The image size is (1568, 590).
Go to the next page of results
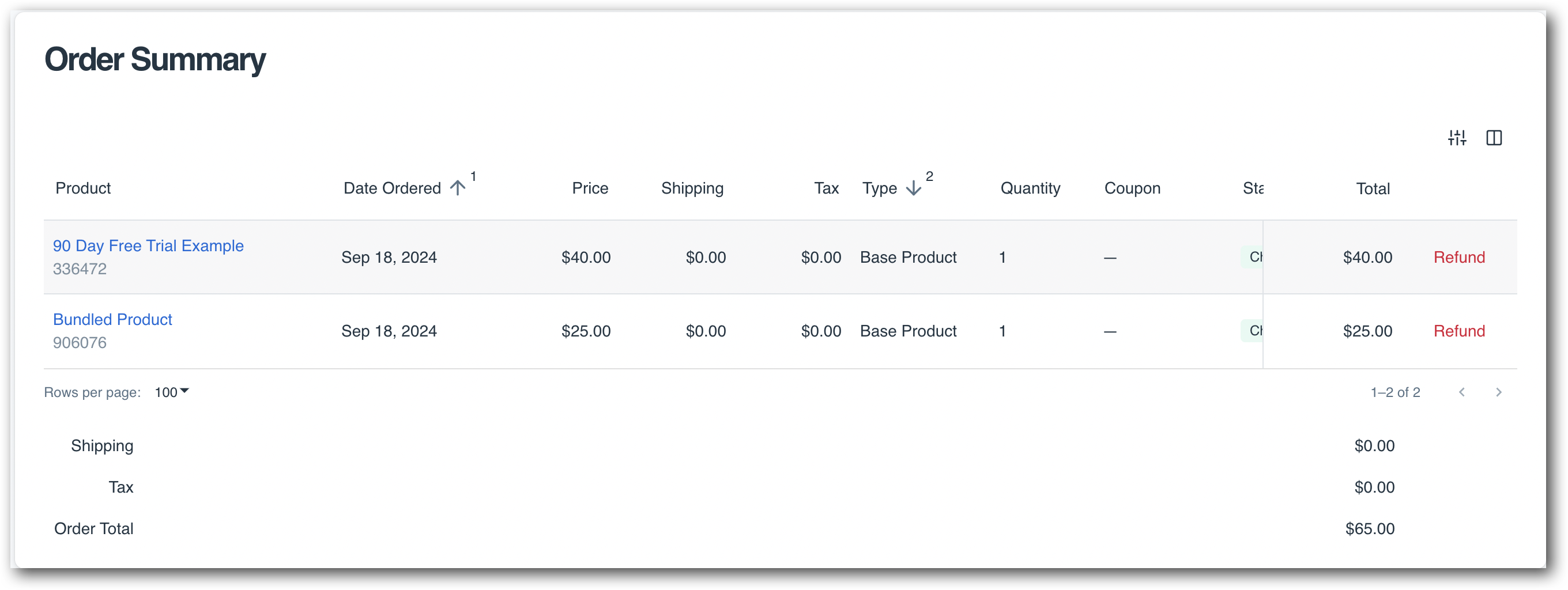pyautogui.click(x=1499, y=392)
